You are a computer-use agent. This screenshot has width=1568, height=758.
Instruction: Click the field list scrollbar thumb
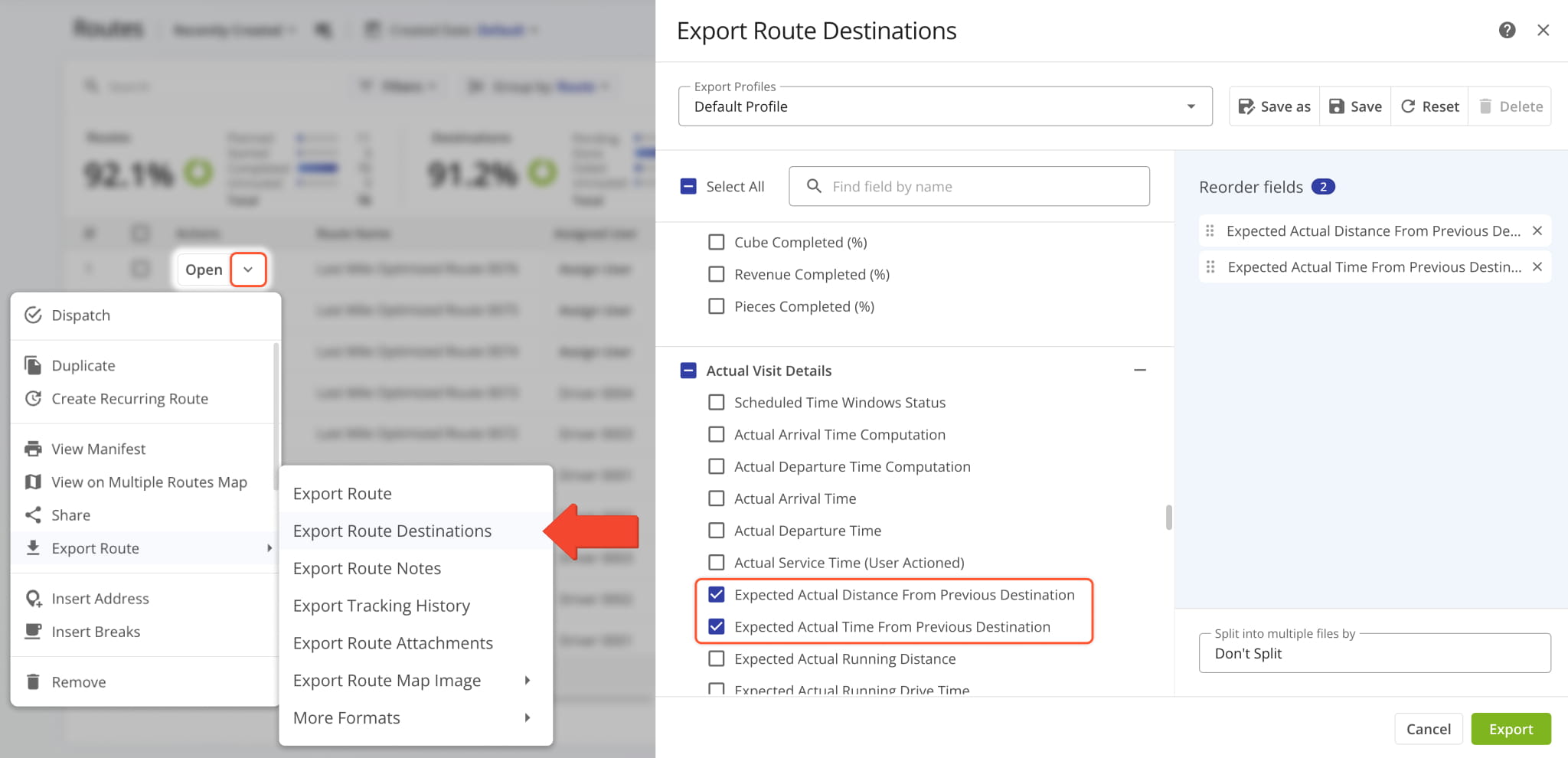coord(1169,517)
